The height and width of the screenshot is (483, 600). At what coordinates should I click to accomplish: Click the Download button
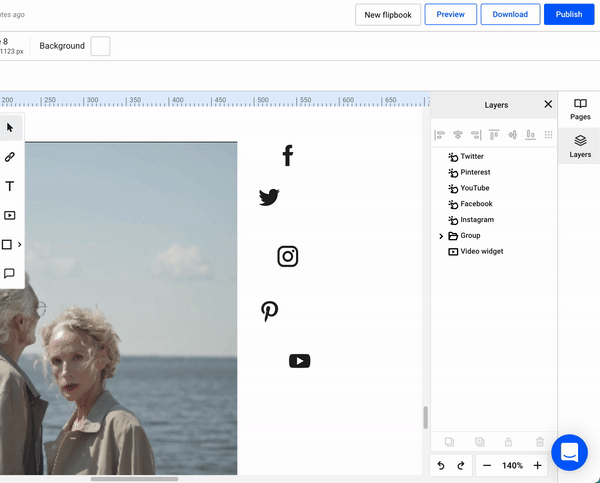(x=510, y=15)
